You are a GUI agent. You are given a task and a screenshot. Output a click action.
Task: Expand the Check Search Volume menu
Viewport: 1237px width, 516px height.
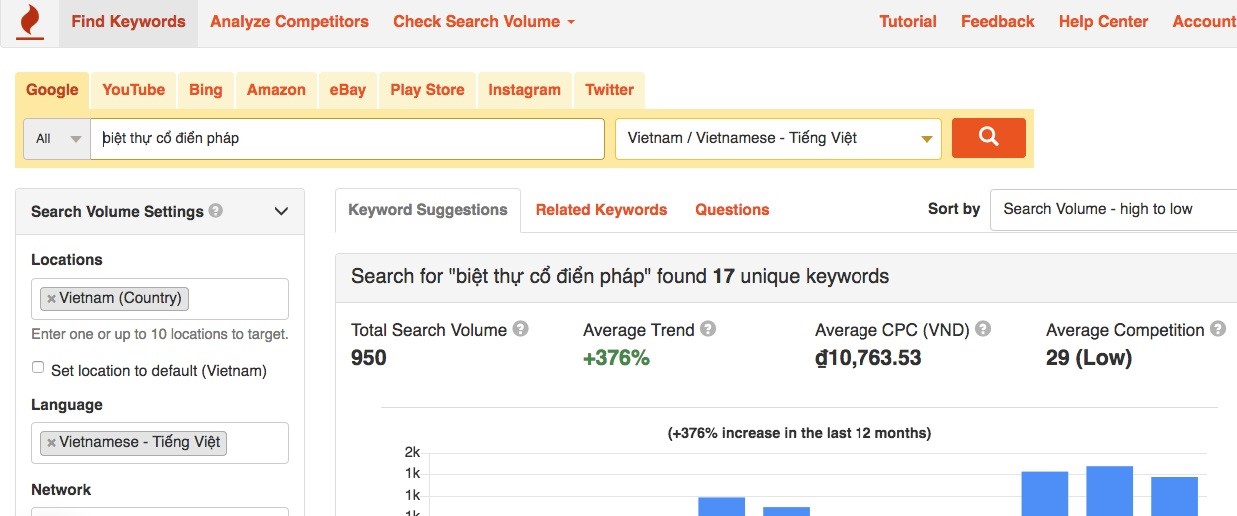tap(483, 21)
